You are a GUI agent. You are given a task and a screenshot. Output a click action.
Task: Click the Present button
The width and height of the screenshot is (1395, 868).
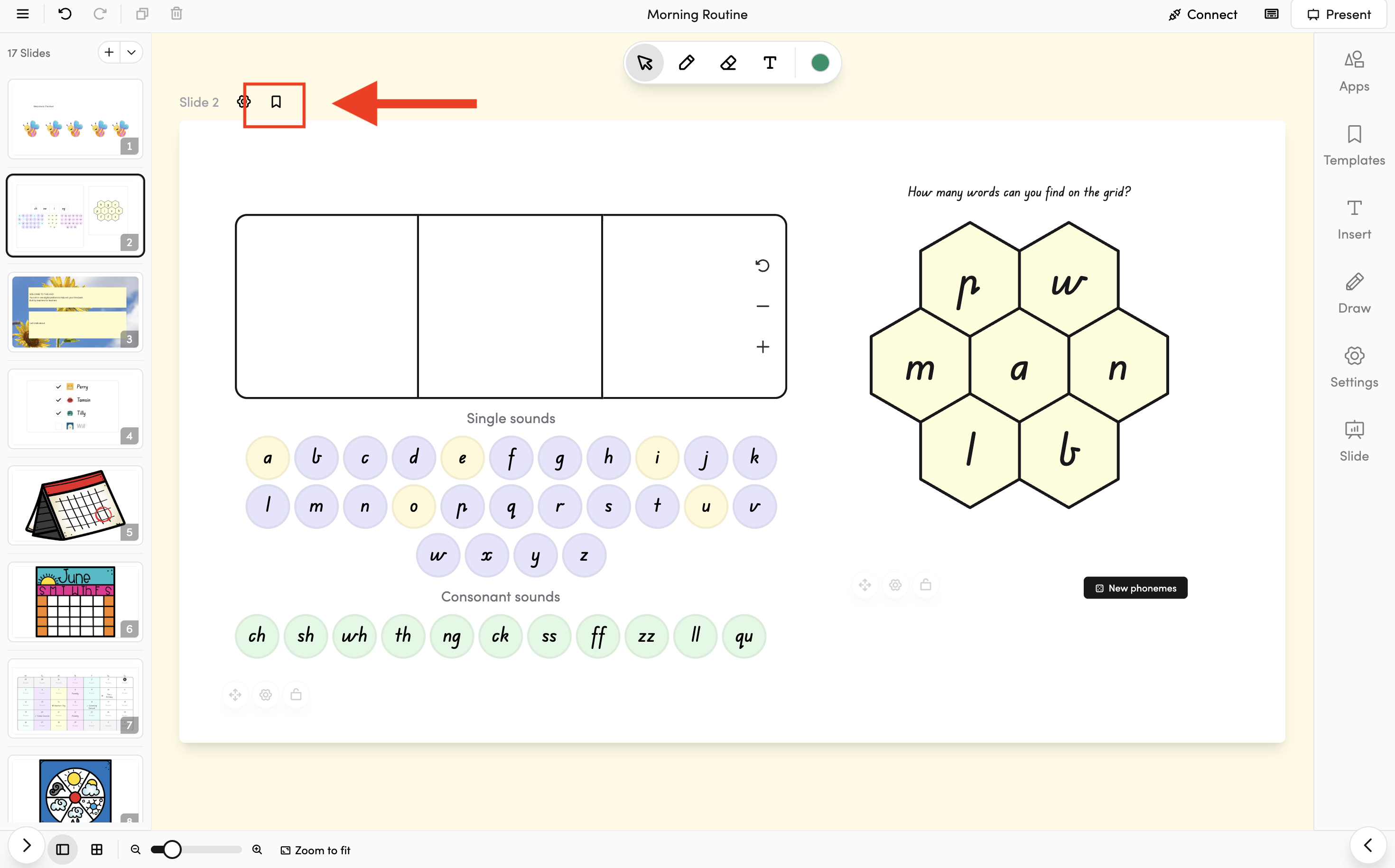tap(1339, 14)
